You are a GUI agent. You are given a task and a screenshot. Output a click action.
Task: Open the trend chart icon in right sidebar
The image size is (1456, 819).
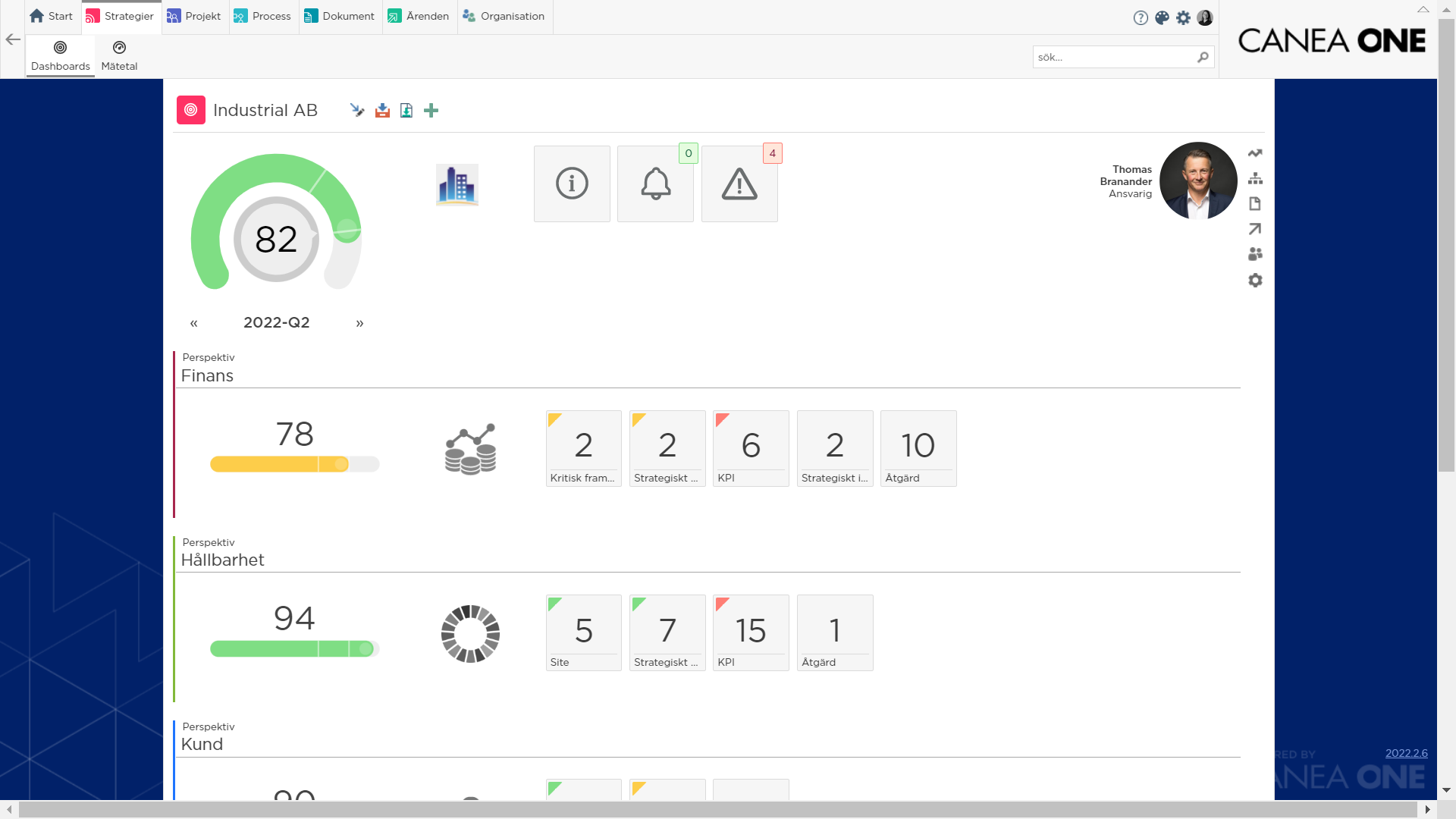(1256, 152)
